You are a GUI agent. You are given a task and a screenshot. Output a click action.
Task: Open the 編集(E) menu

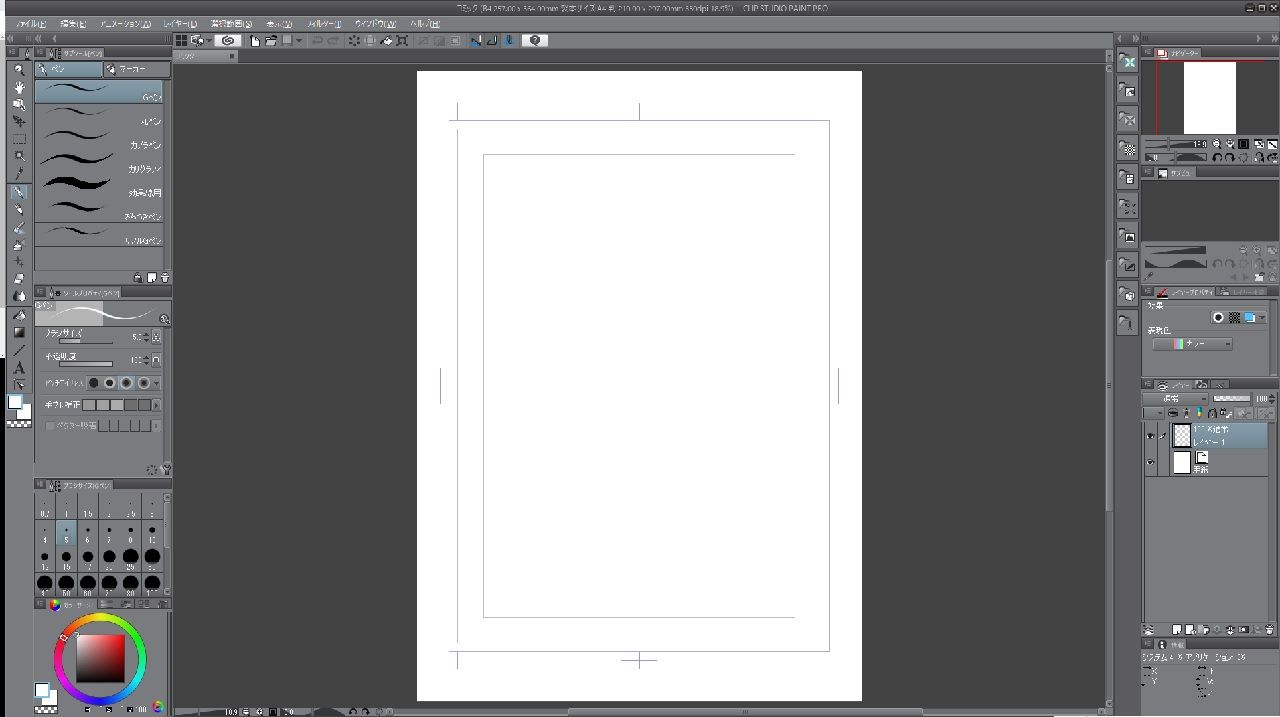[x=73, y=23]
